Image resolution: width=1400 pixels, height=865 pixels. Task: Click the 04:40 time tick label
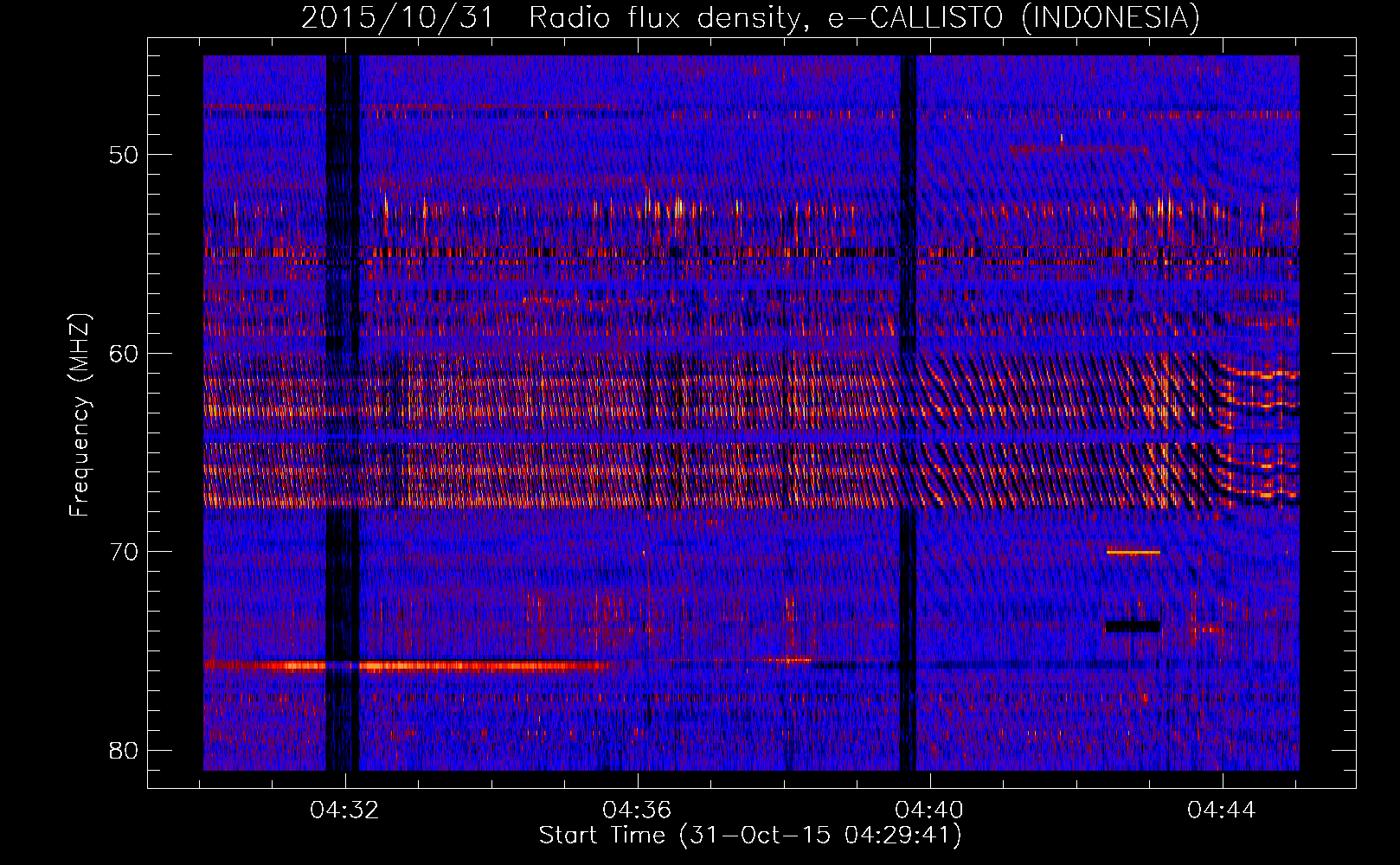point(930,810)
